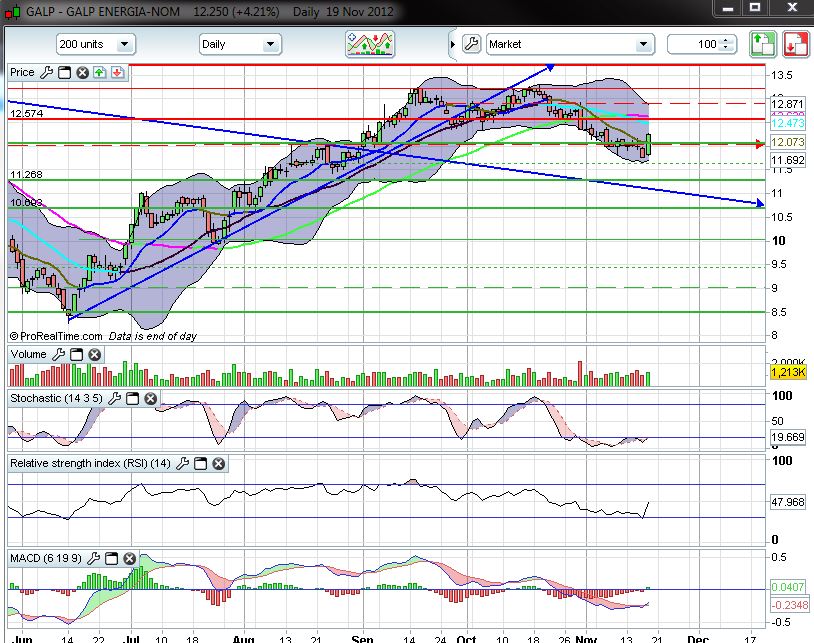Increase order quantity with up stepper
The height and width of the screenshot is (643, 814).
728,40
